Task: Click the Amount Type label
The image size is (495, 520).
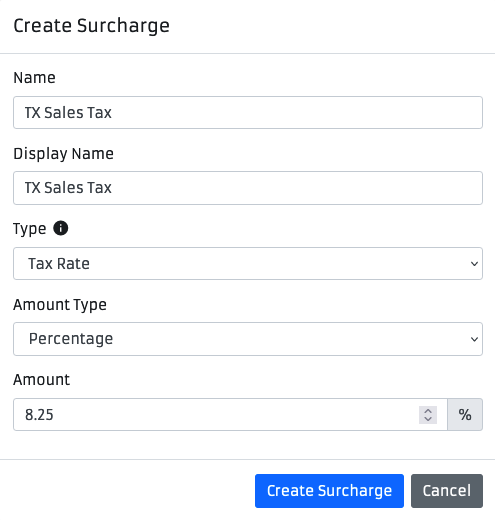Action: (x=60, y=305)
